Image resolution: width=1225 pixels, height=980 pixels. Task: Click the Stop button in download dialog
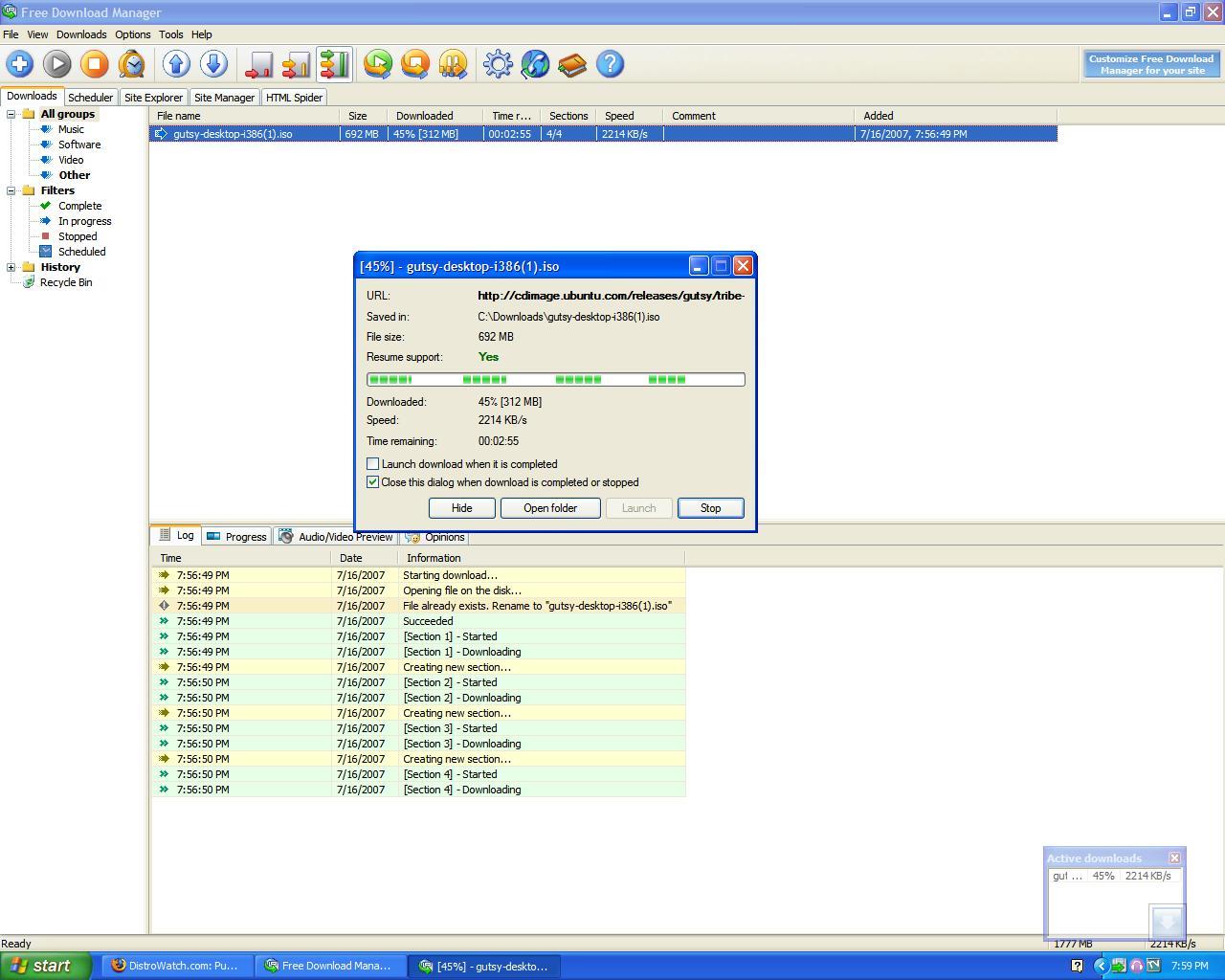click(x=710, y=508)
